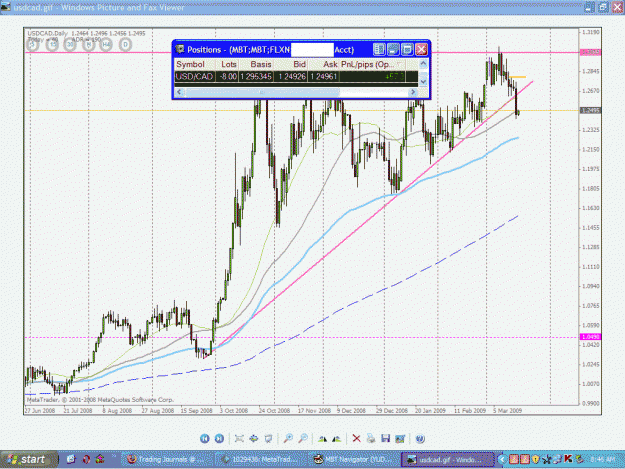Switch to MBT Navigator taskbar button
Screen dimensions: 625x469
354,459
